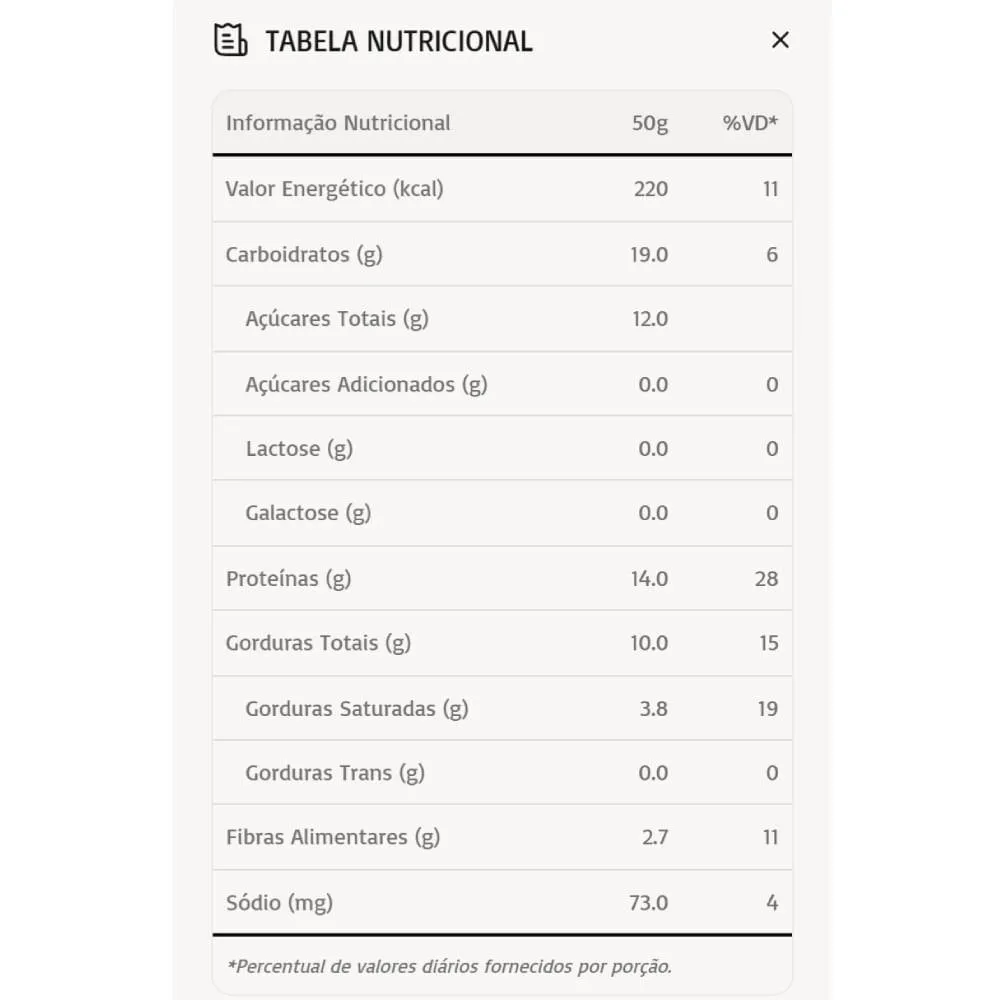Select the Lactose (g) row label
The width and height of the screenshot is (1000, 1000).
pyautogui.click(x=299, y=448)
